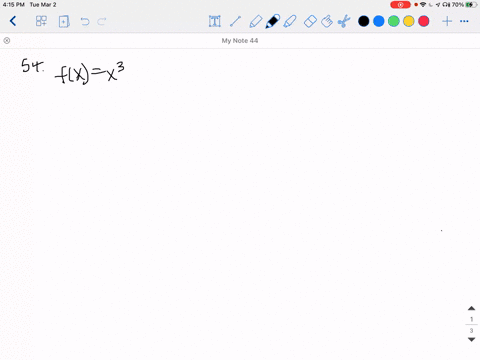Choose the yellow ink color
480x360 pixels.
pyautogui.click(x=409, y=21)
